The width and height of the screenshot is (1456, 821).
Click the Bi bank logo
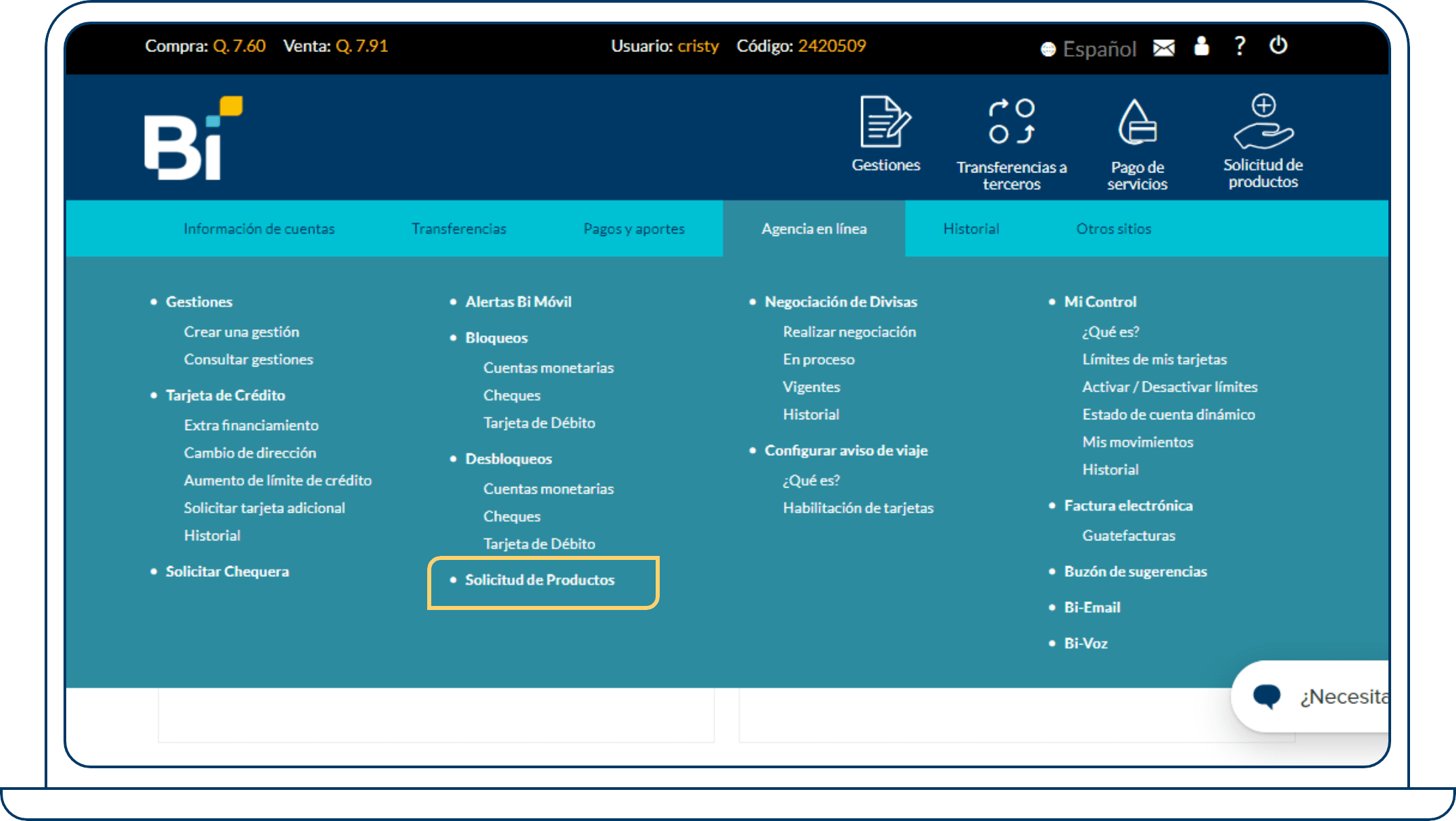point(193,138)
